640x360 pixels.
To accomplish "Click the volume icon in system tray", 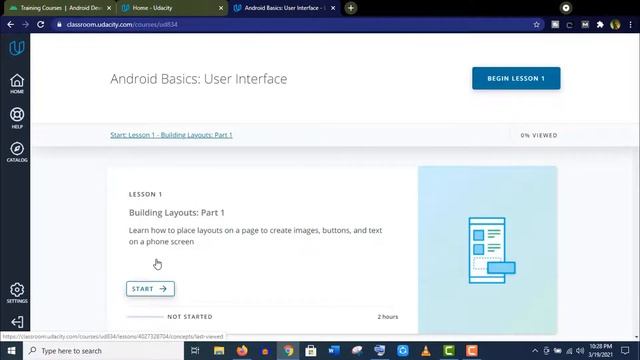I will click(x=580, y=351).
